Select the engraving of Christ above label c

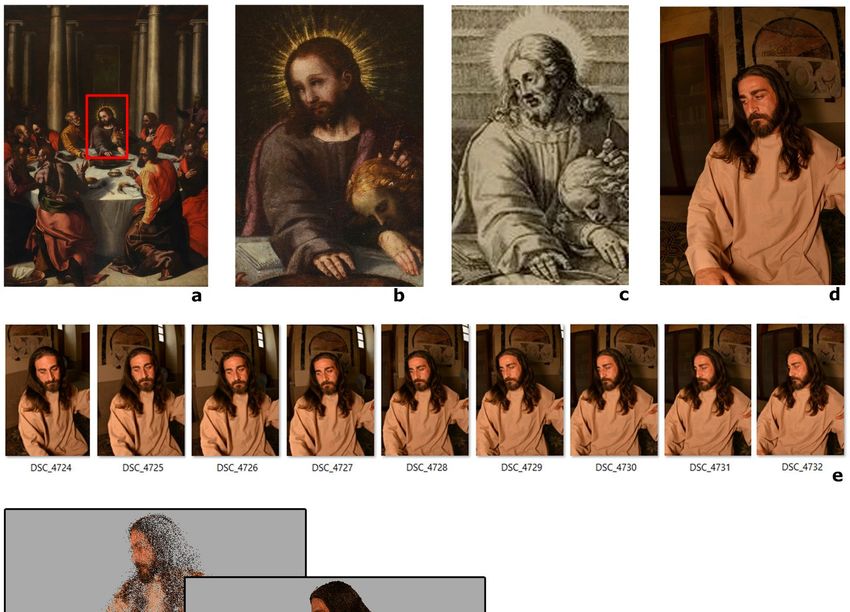coord(540,145)
